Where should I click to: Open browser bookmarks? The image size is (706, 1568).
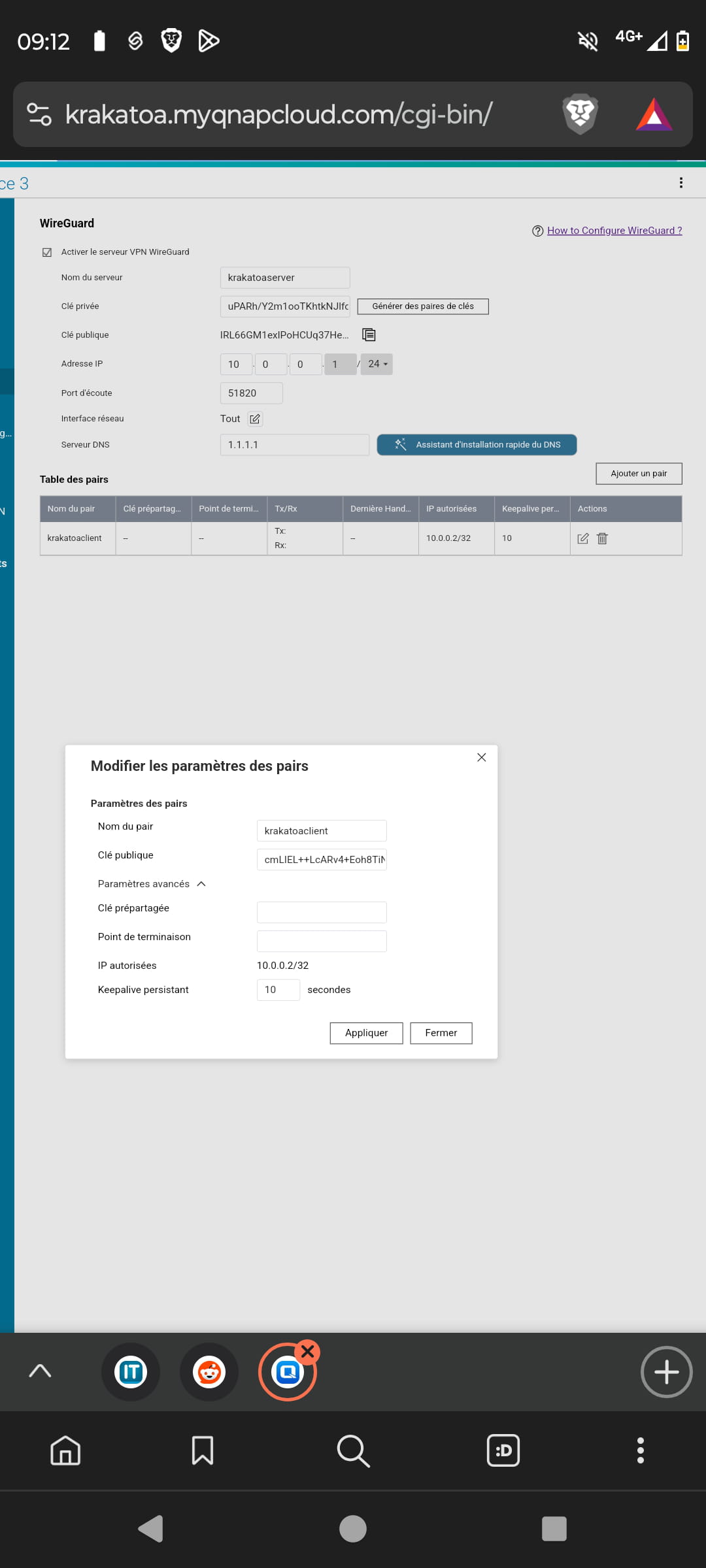[203, 1450]
